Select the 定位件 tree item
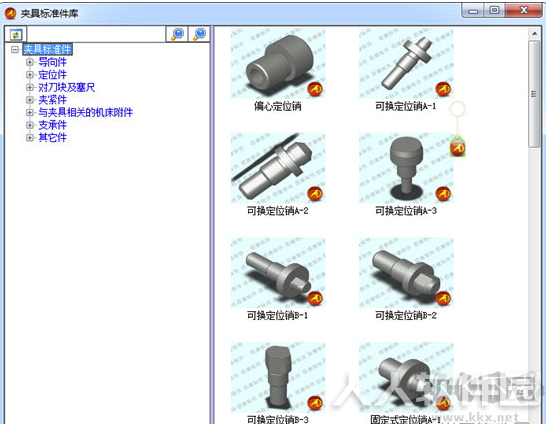The width and height of the screenshot is (546, 424). click(52, 75)
